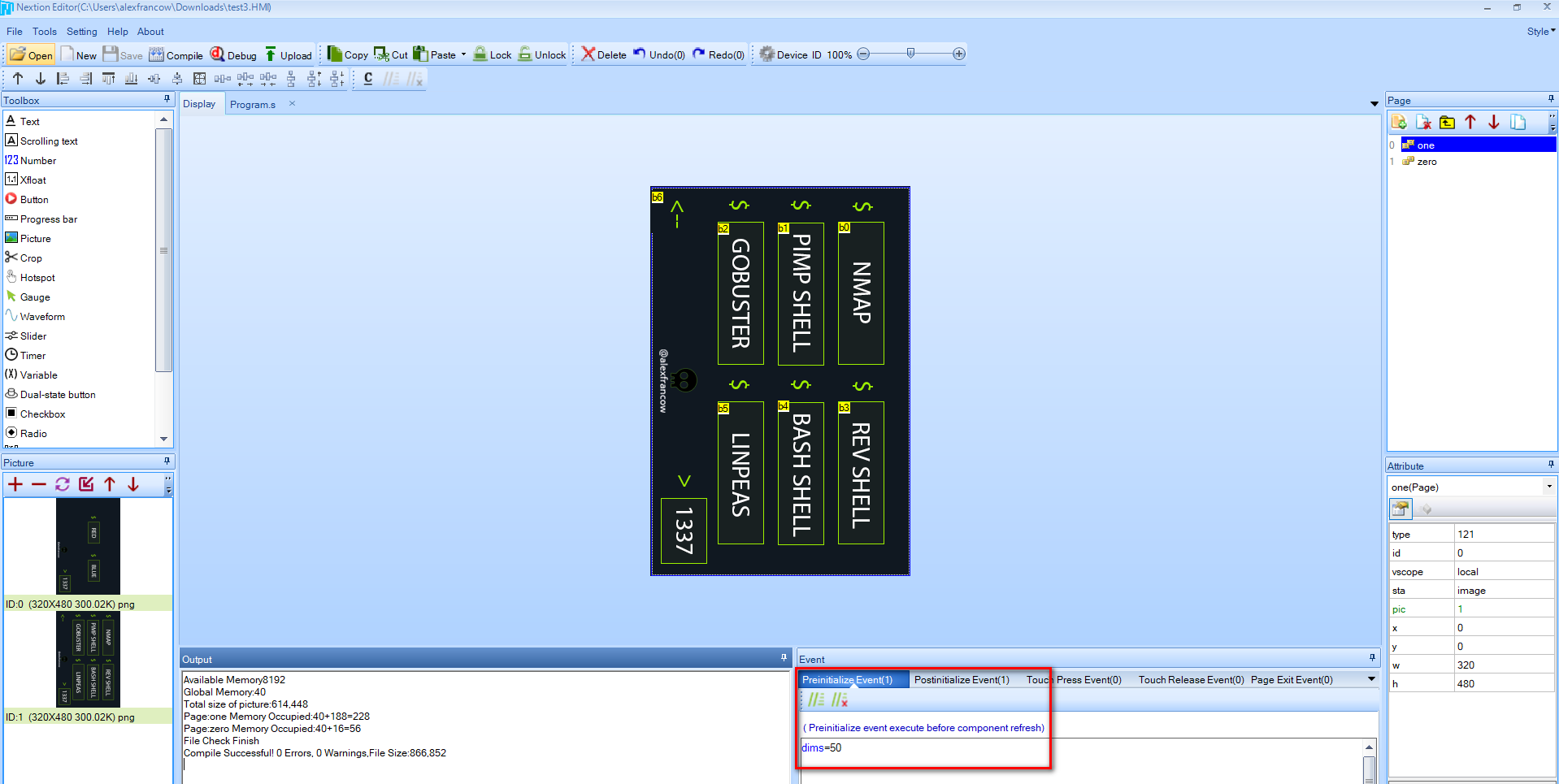Close the Program.s tab
Viewport: 1559px width, 784px height.
[x=292, y=103]
